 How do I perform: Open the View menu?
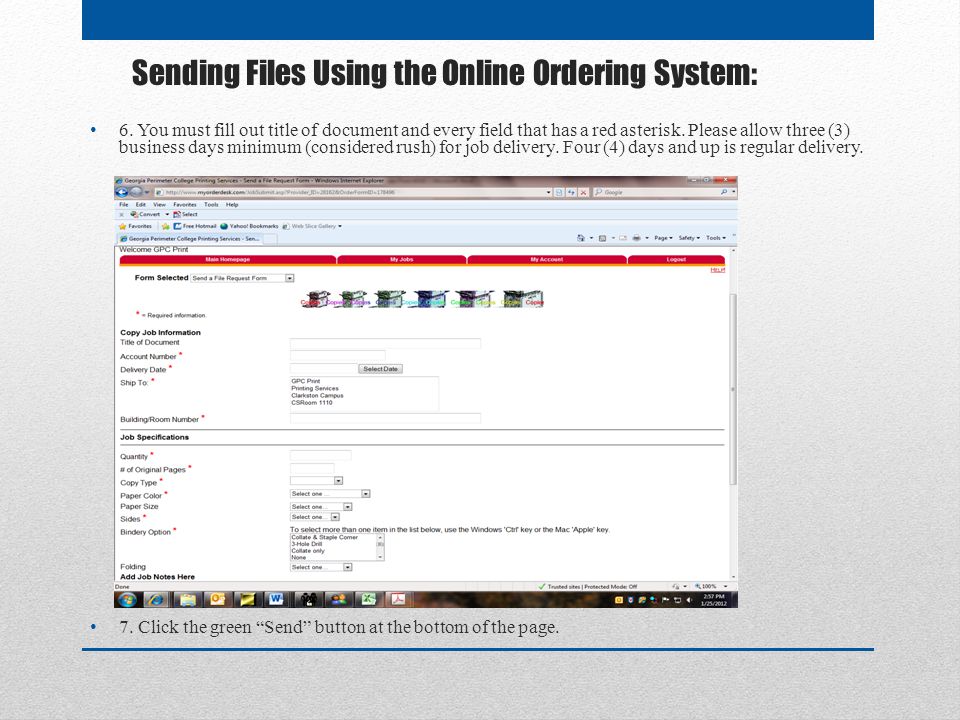159,204
